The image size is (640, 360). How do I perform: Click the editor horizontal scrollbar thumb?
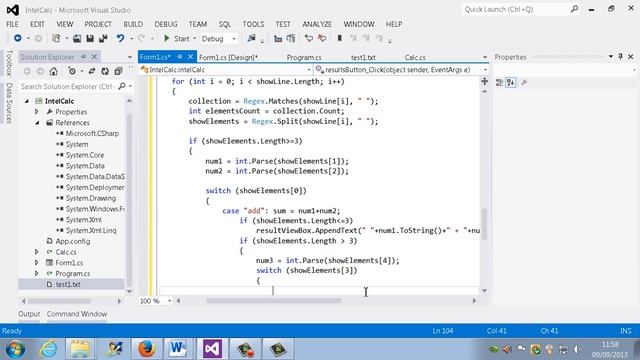tap(273, 301)
